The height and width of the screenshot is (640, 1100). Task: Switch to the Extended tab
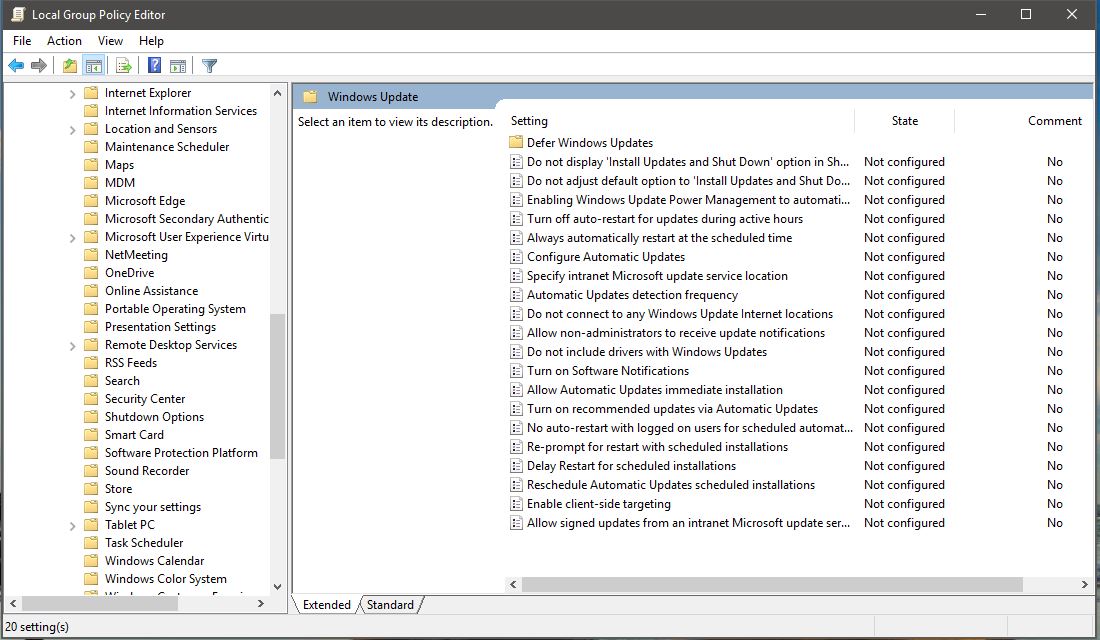(326, 605)
